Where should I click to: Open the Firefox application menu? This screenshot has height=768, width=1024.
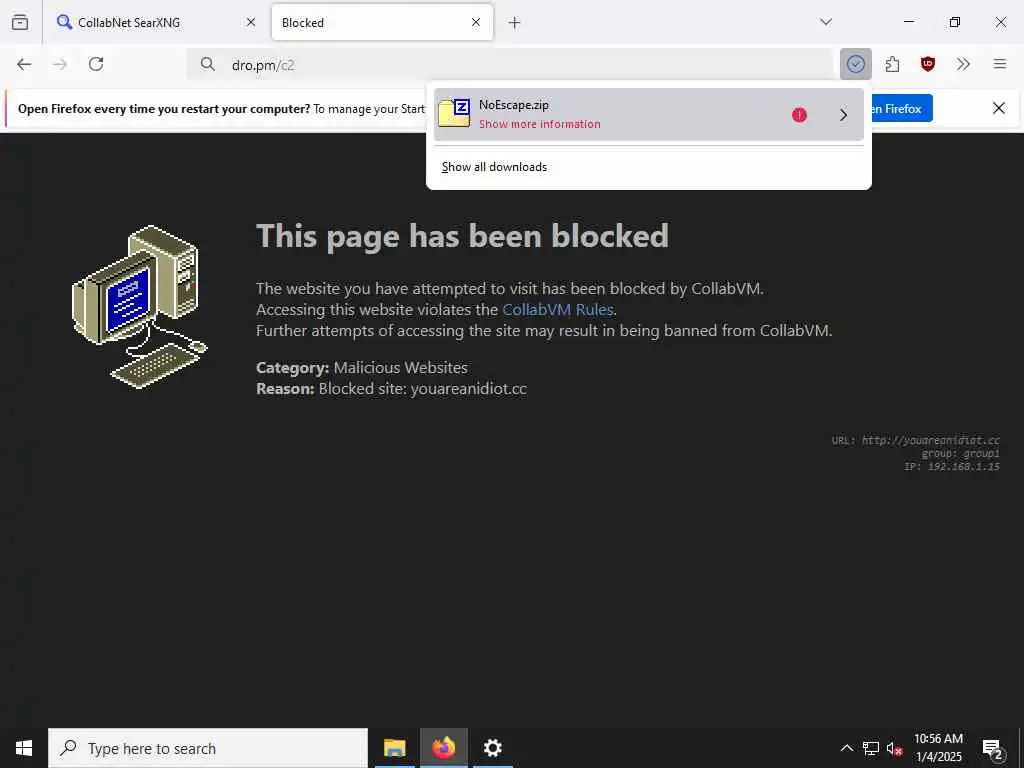tap(1000, 64)
